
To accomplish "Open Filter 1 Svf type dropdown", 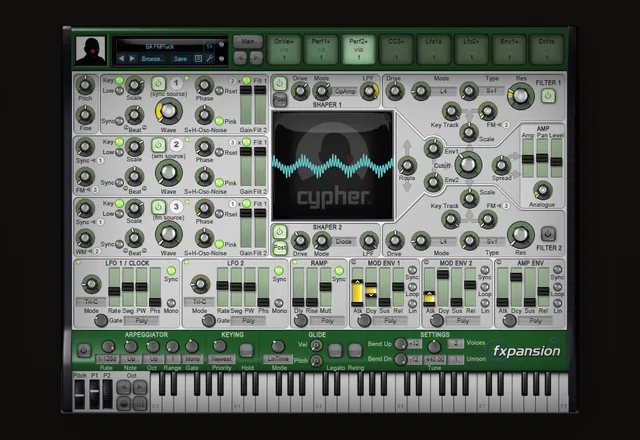I will (x=491, y=91).
